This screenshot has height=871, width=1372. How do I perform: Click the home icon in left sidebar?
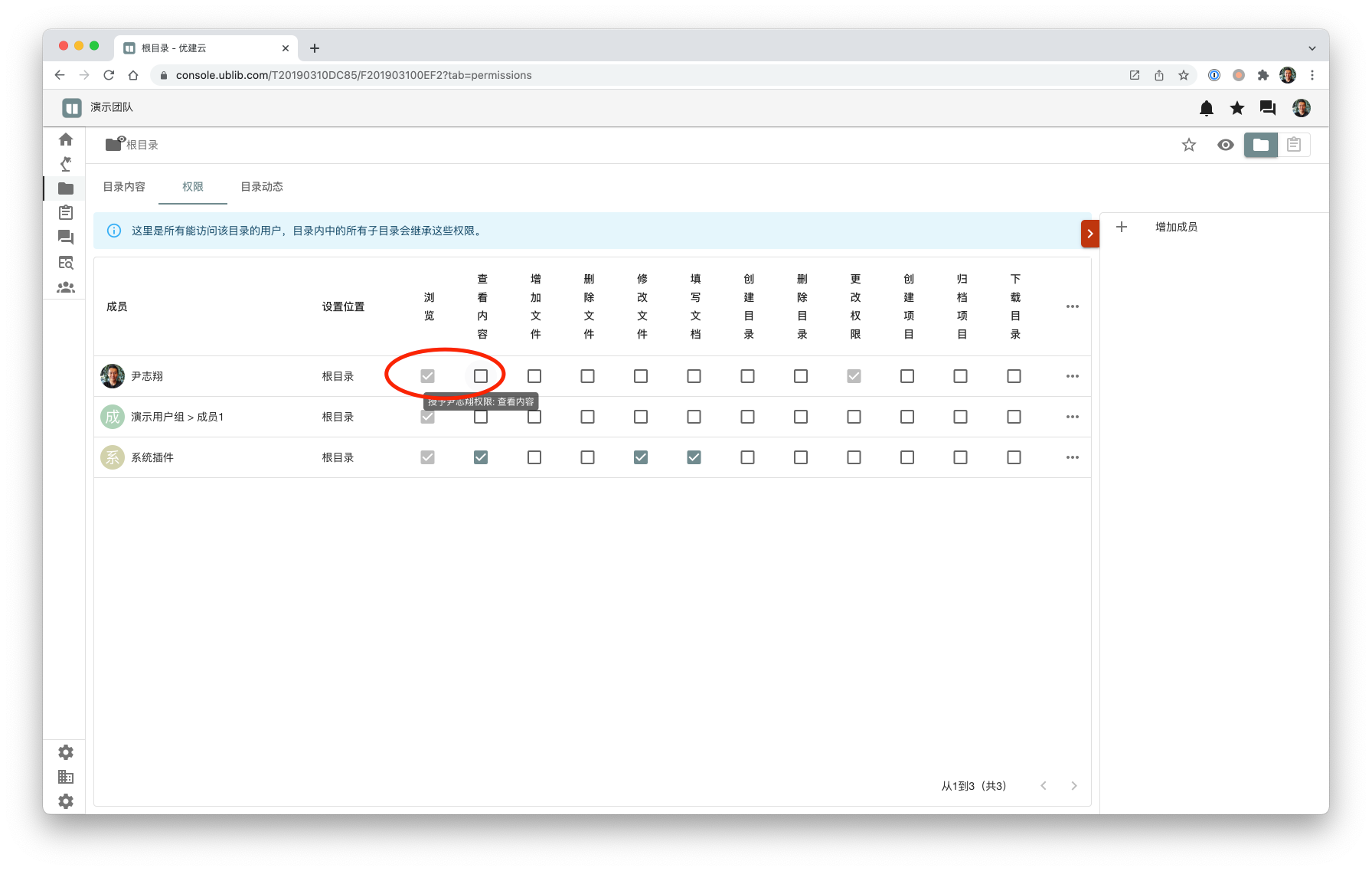tap(66, 139)
